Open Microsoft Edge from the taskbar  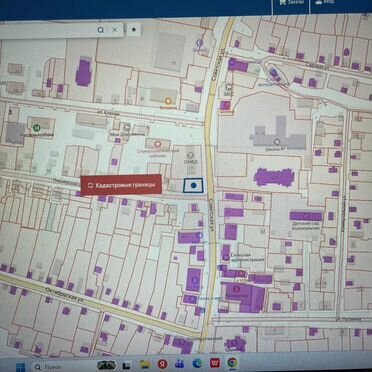(x=197, y=363)
